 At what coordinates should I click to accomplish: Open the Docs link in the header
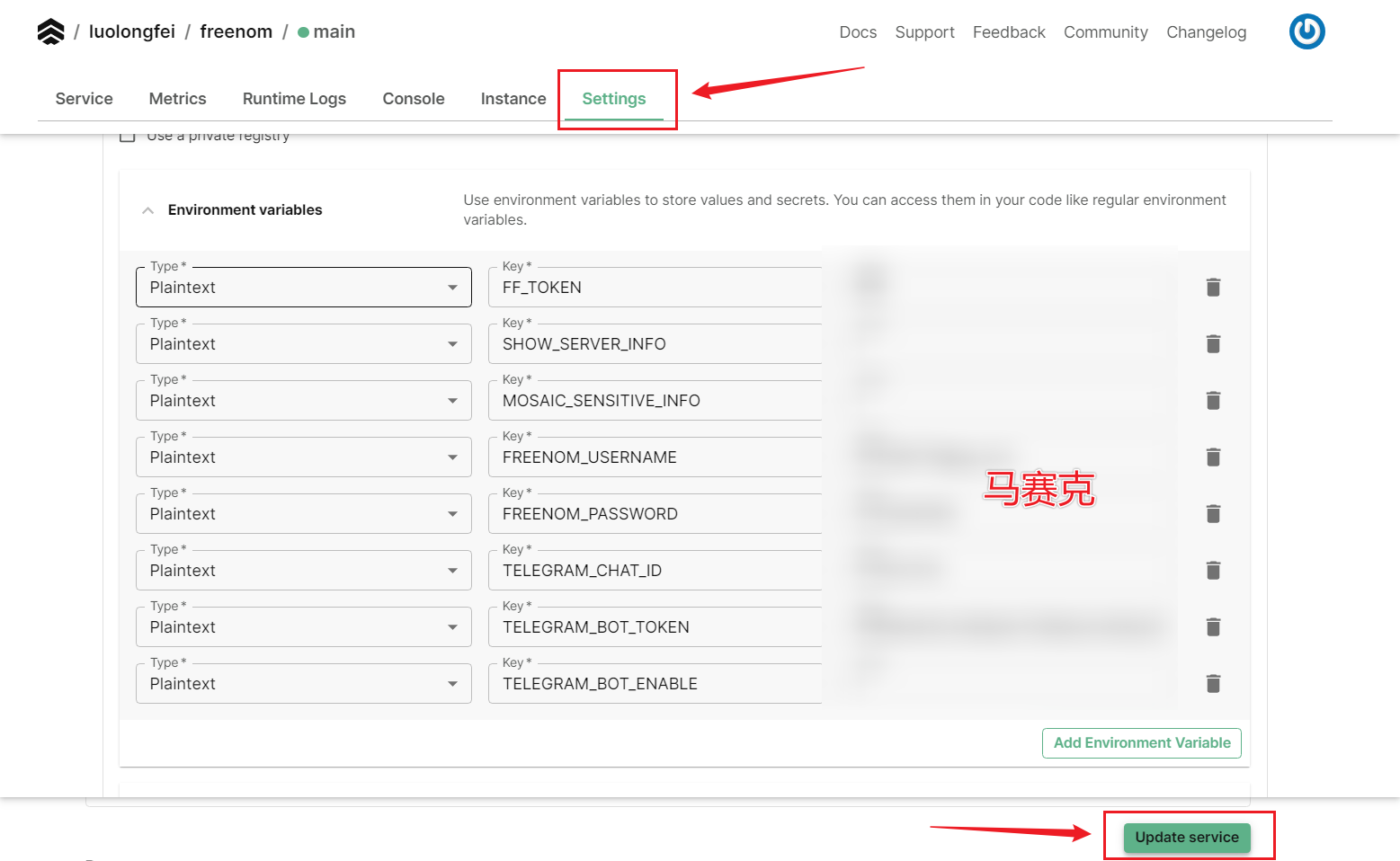click(x=857, y=31)
